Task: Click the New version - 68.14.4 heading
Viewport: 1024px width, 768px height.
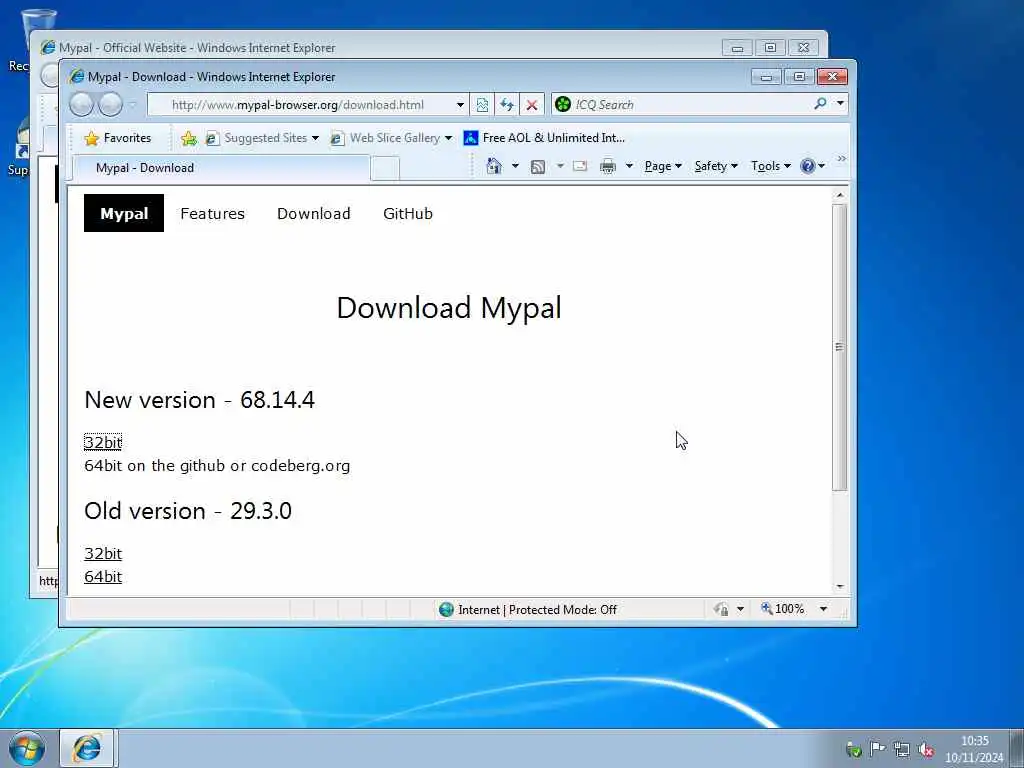Action: pos(199,400)
